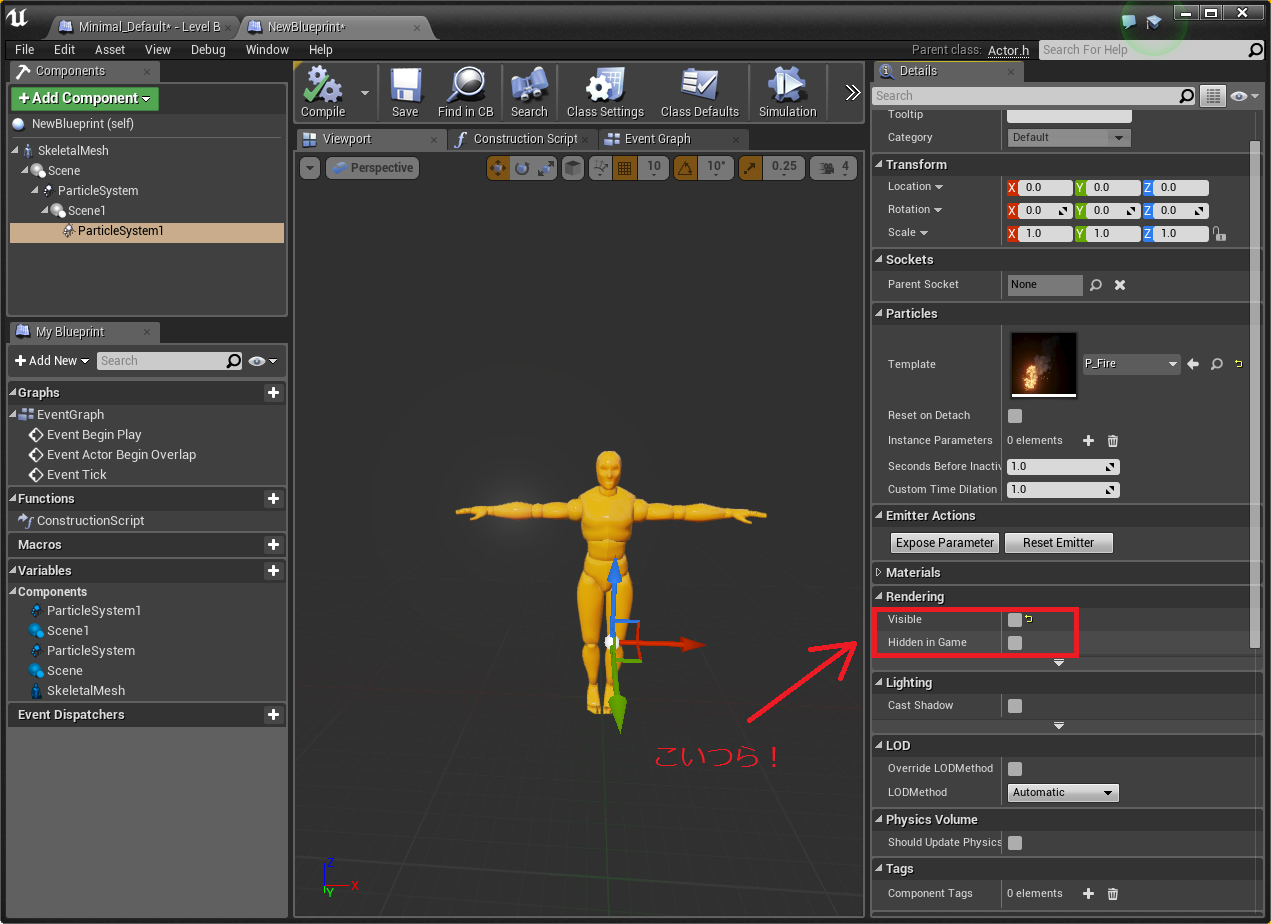The width and height of the screenshot is (1271, 924).
Task: Enable Cast Shadow checkbox
Action: pos(1015,706)
